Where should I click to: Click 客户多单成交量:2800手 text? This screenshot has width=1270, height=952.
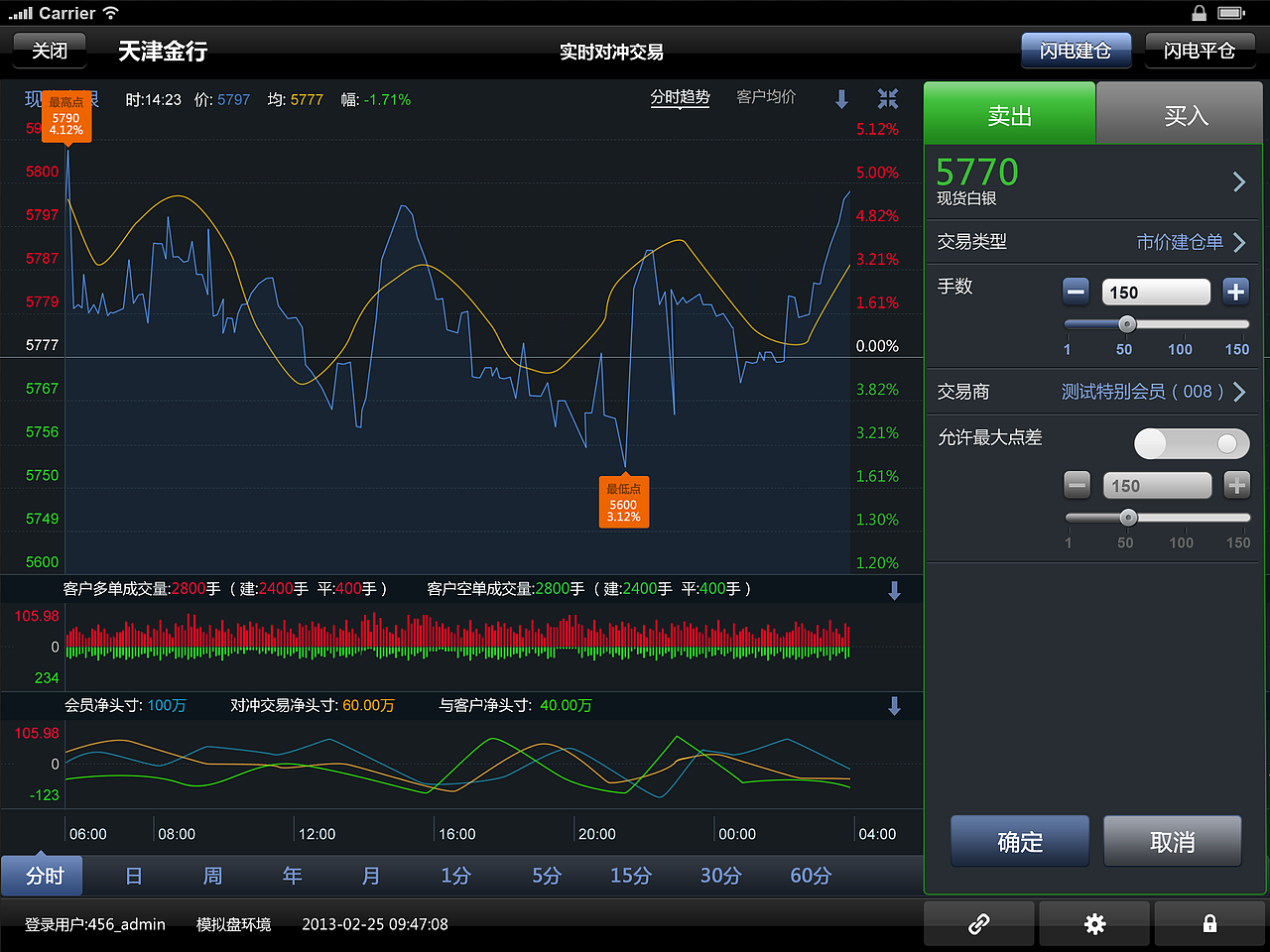point(142,589)
